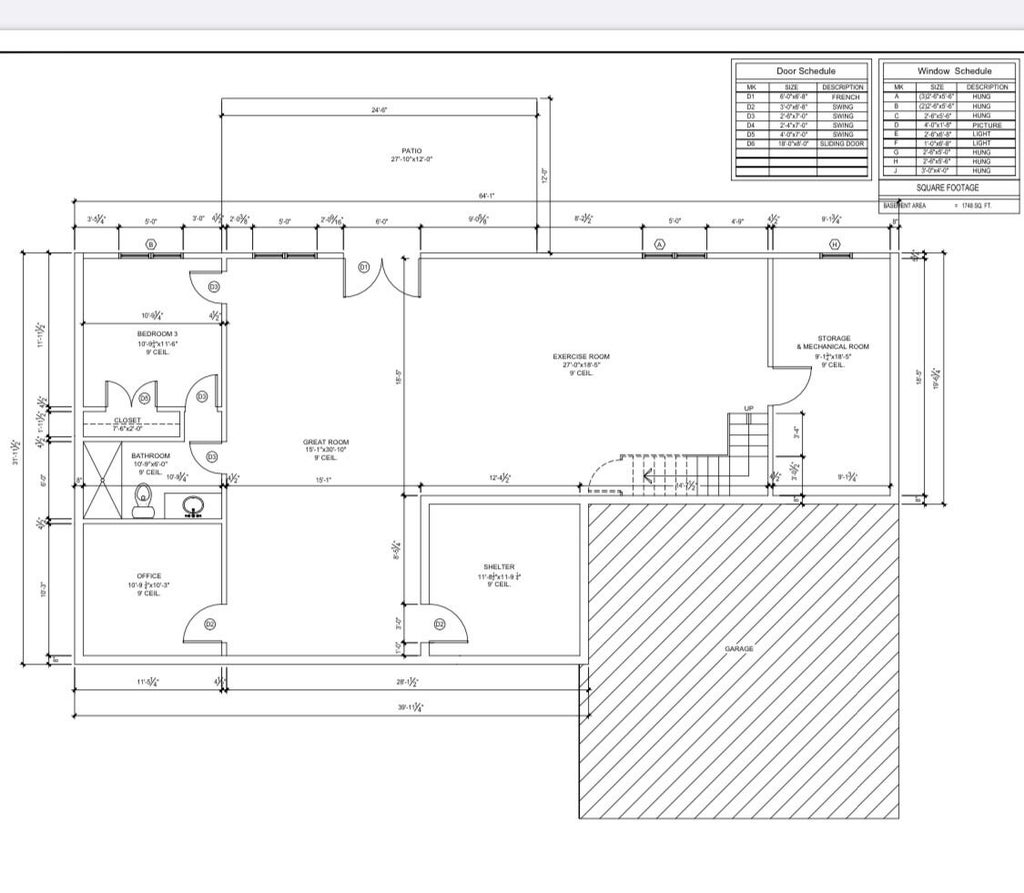Image resolution: width=1024 pixels, height=893 pixels.
Task: Select the D5 closet door tag
Action: point(144,398)
